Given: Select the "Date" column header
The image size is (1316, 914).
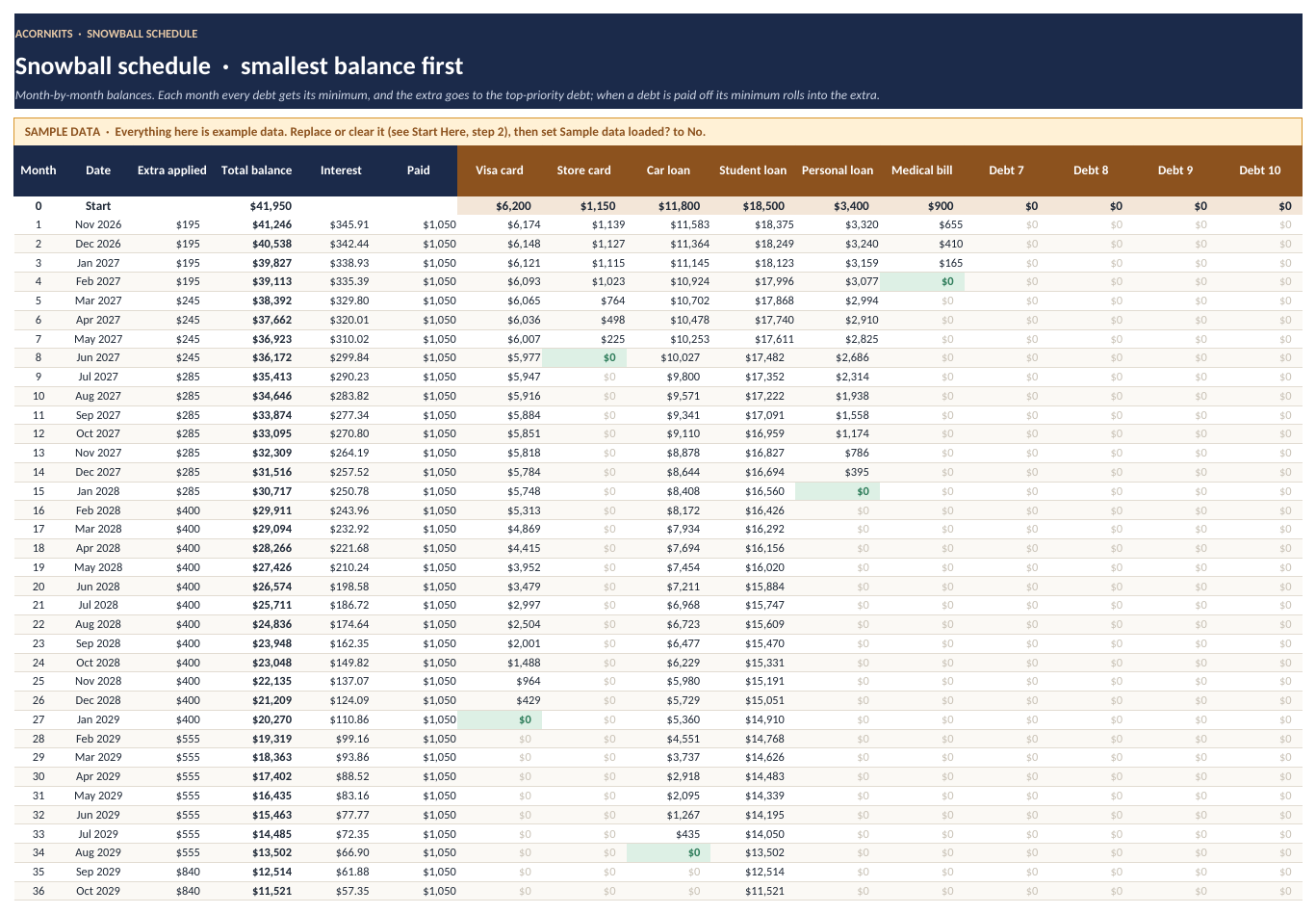Looking at the screenshot, I should coord(98,170).
